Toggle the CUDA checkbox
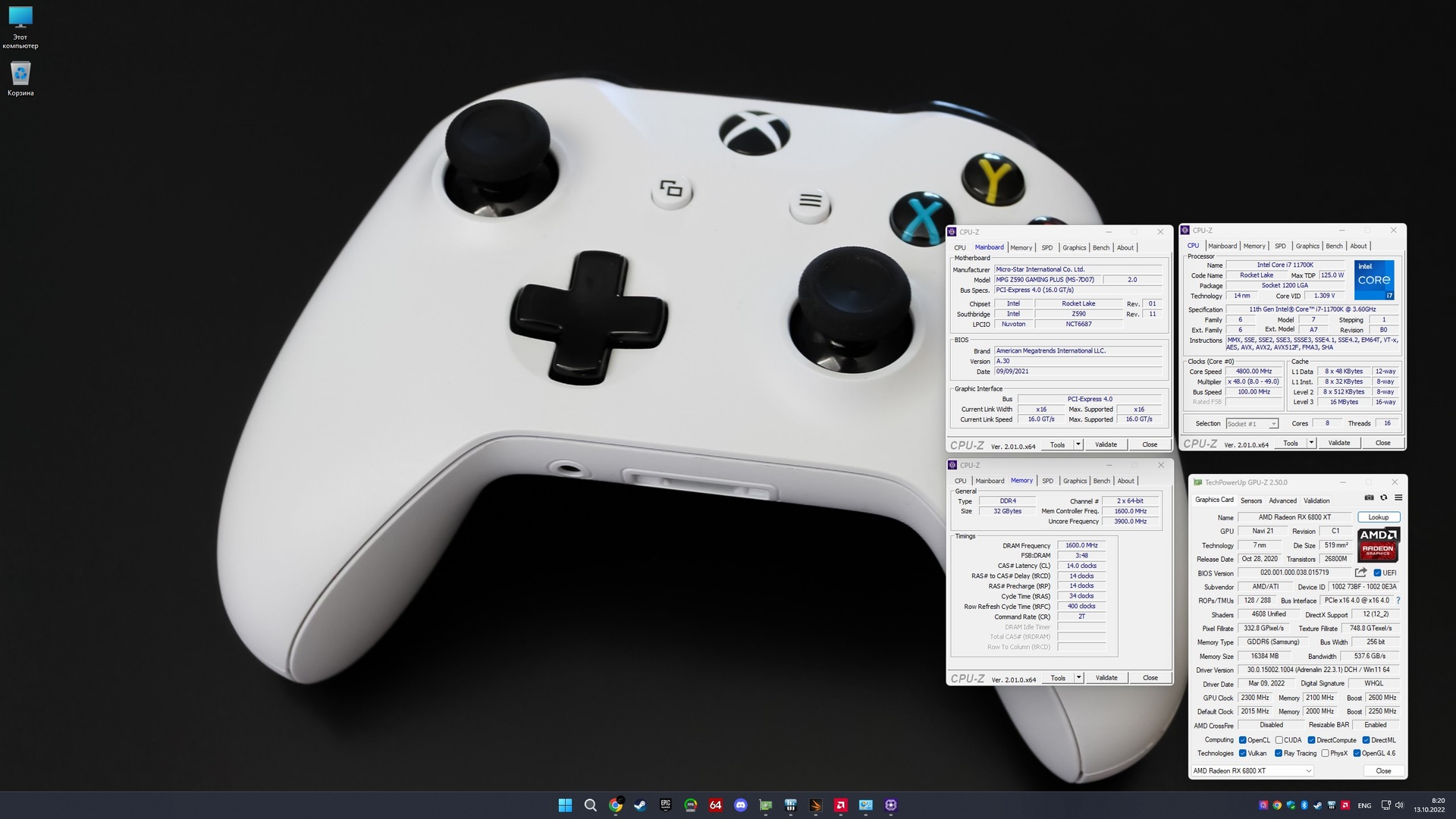This screenshot has width=1456, height=819. [x=1279, y=740]
